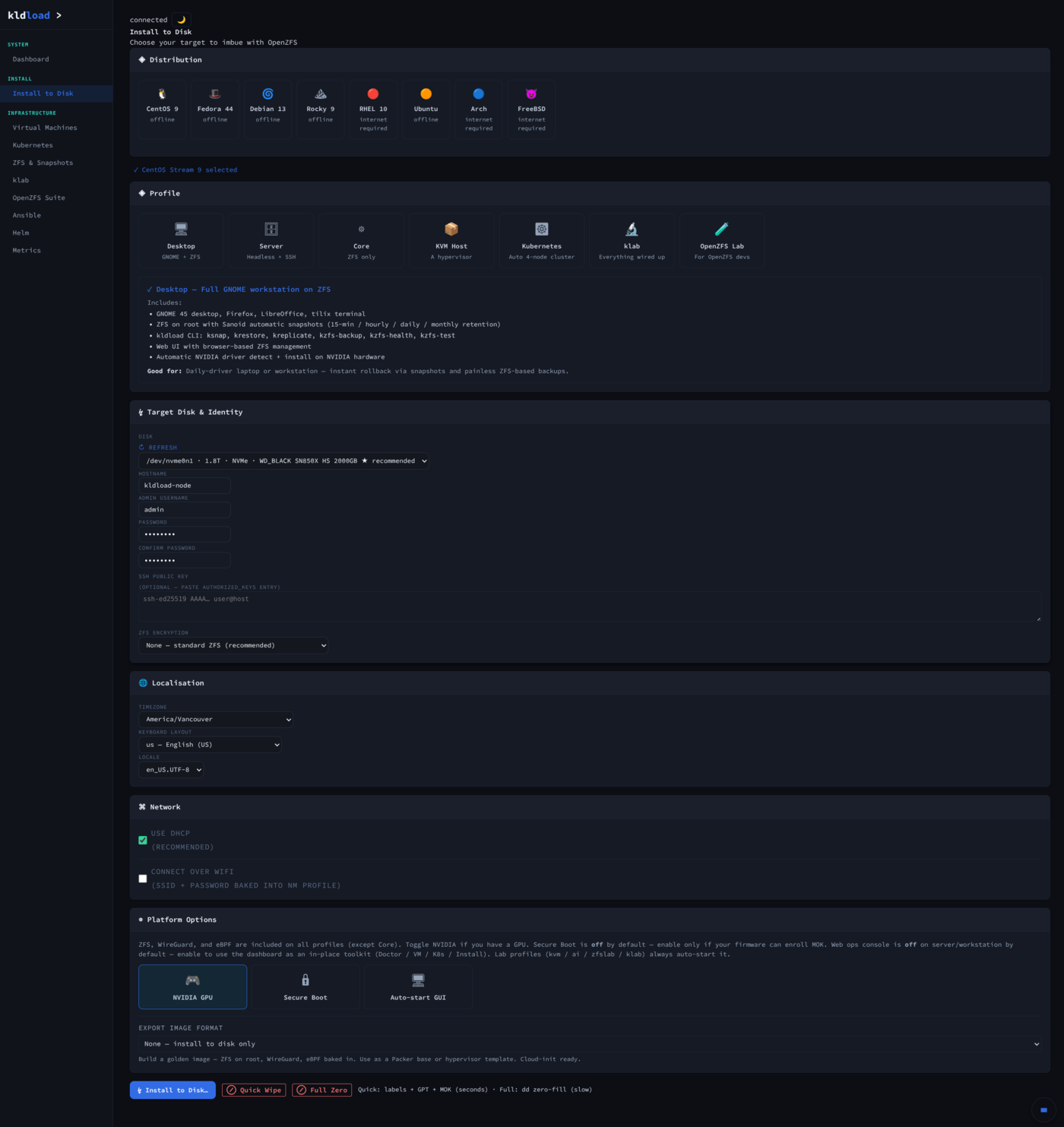Image resolution: width=1064 pixels, height=1127 pixels.
Task: Click the Localisation globe icon
Action: click(x=143, y=683)
